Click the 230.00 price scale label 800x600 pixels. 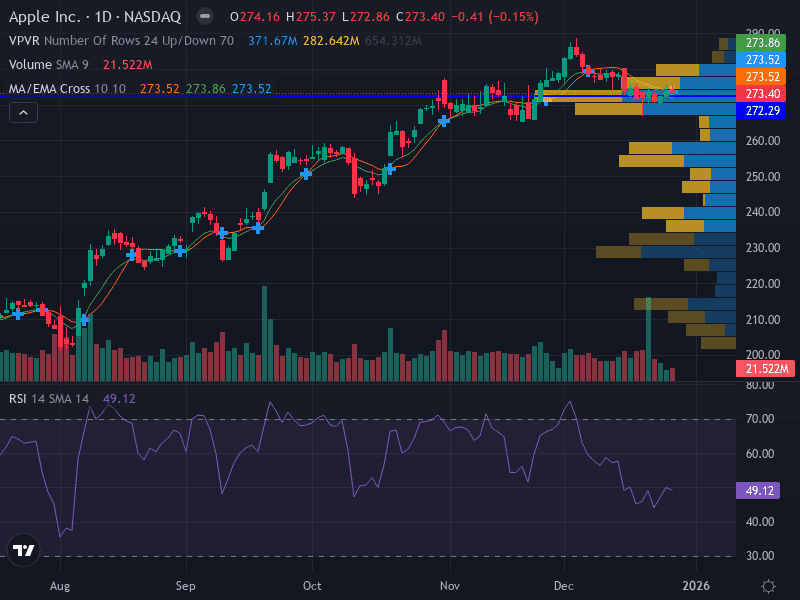click(x=763, y=248)
